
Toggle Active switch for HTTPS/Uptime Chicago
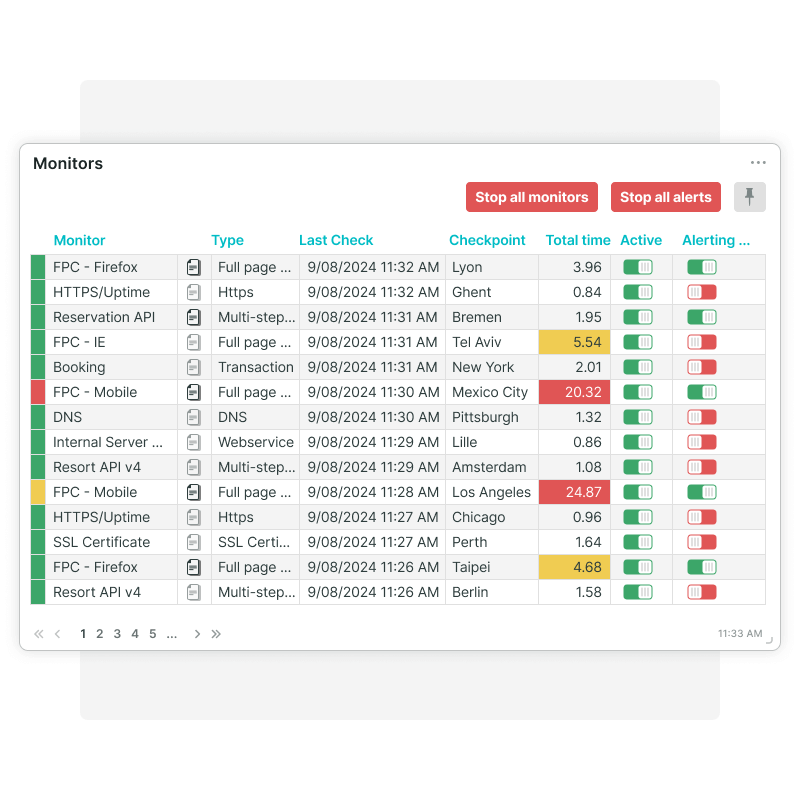click(638, 517)
